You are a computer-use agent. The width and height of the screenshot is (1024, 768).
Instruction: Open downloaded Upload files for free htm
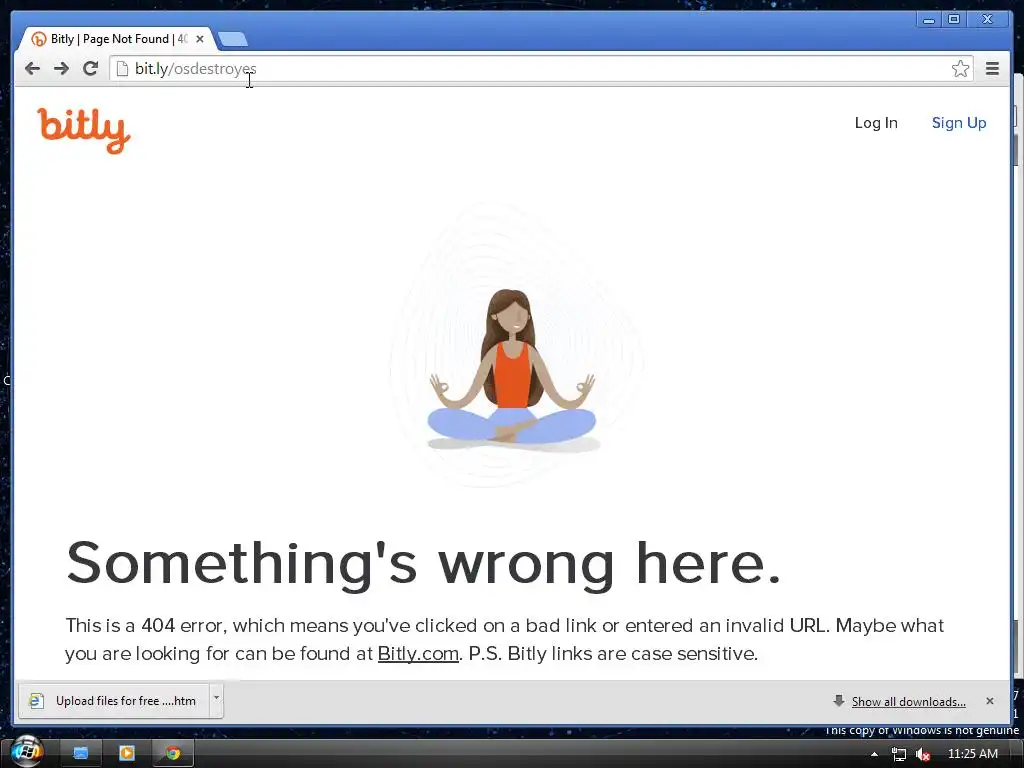point(114,701)
